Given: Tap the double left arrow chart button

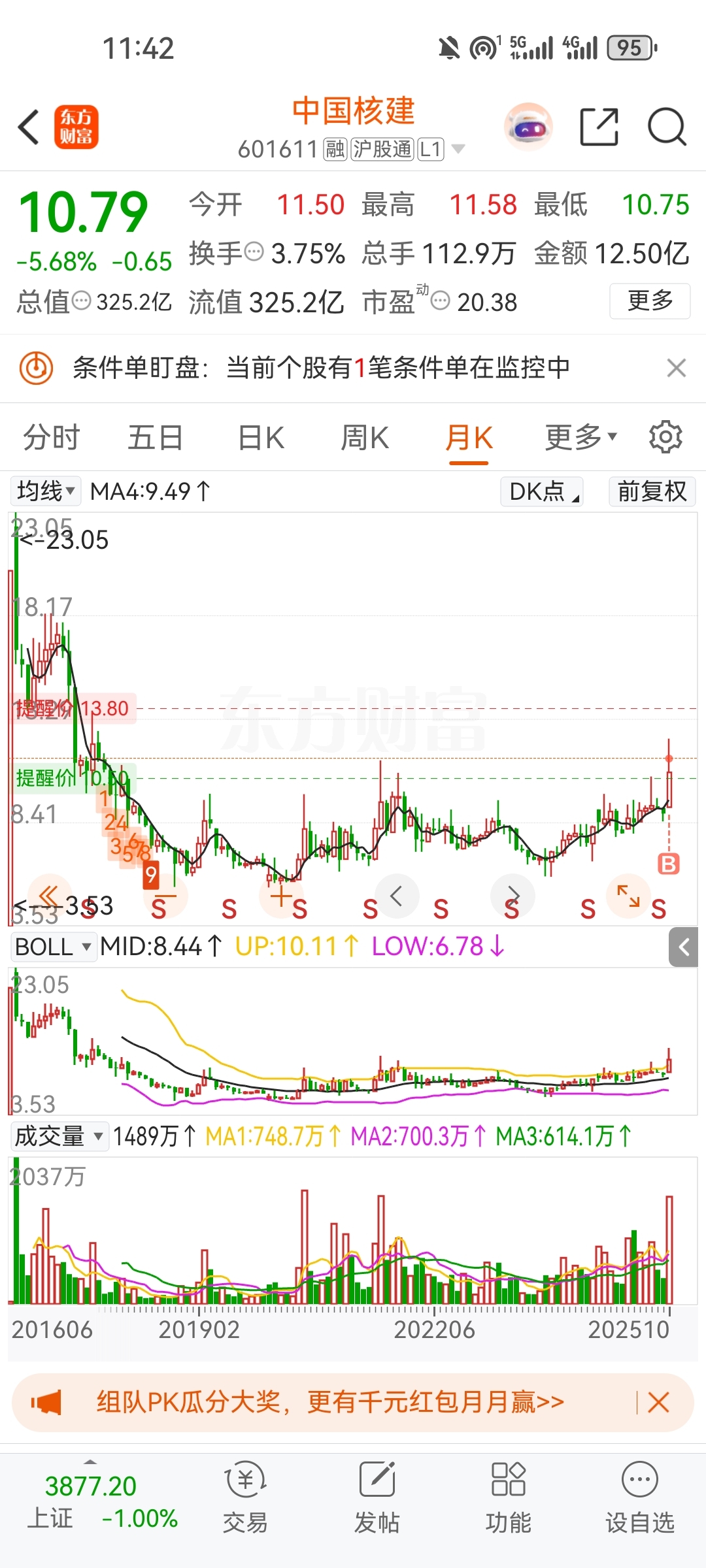Looking at the screenshot, I should pos(49,895).
